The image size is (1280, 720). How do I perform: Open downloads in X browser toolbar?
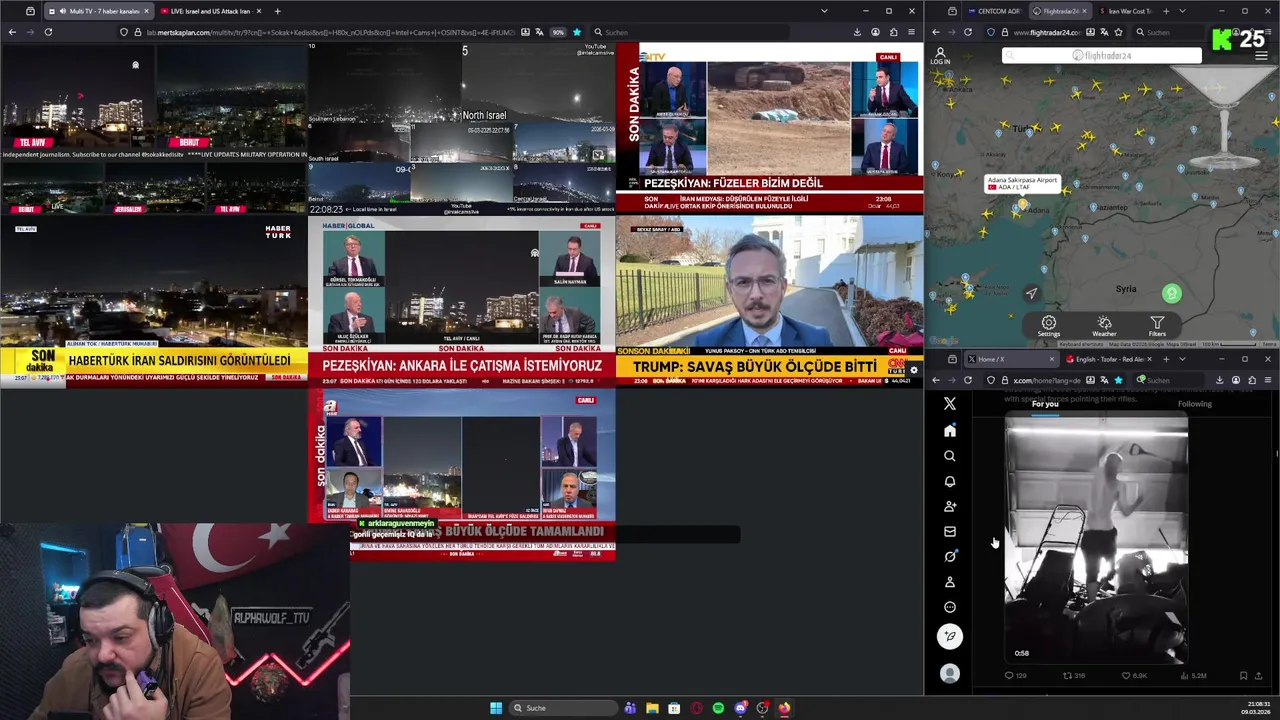pos(1219,380)
